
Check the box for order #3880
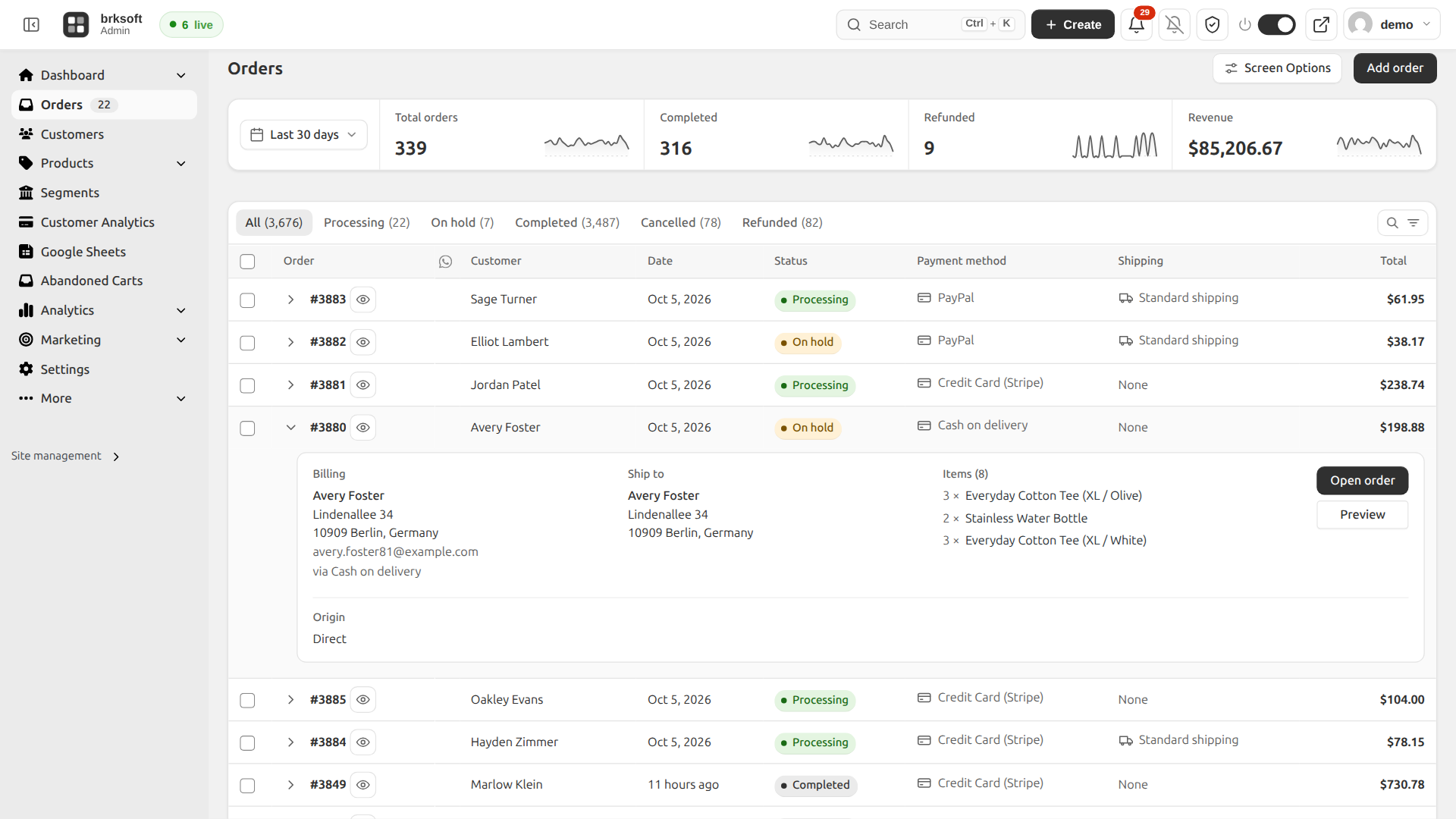pos(247,428)
